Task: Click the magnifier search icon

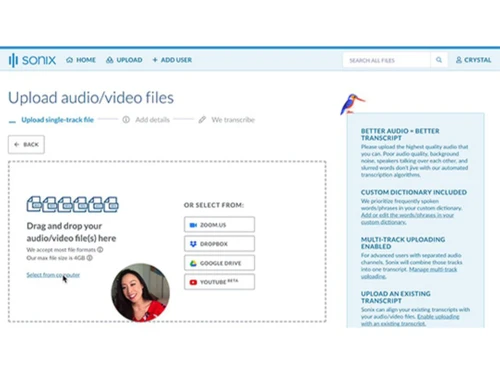Action: [x=439, y=60]
